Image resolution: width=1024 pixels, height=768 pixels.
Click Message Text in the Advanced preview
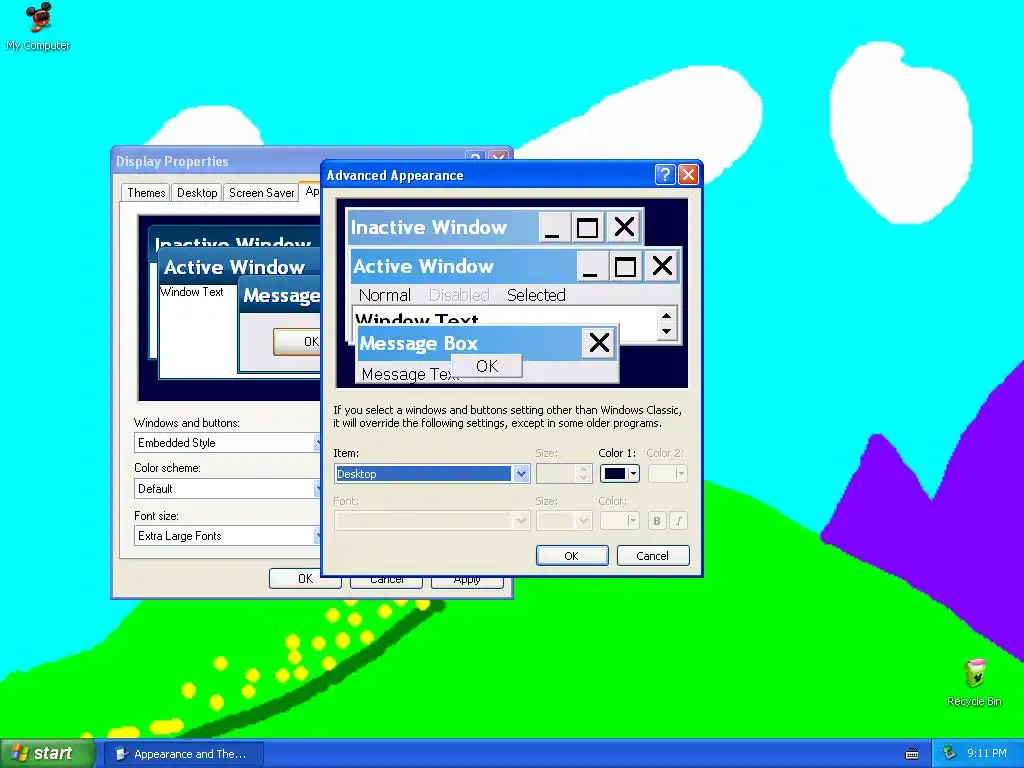tap(410, 374)
